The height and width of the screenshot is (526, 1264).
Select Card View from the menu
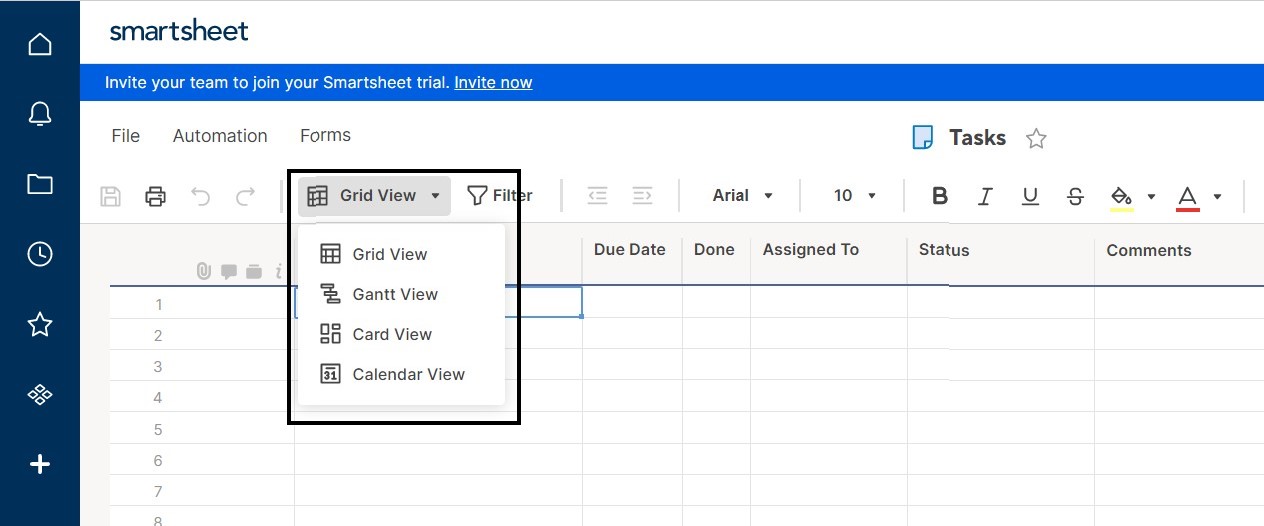coord(401,334)
